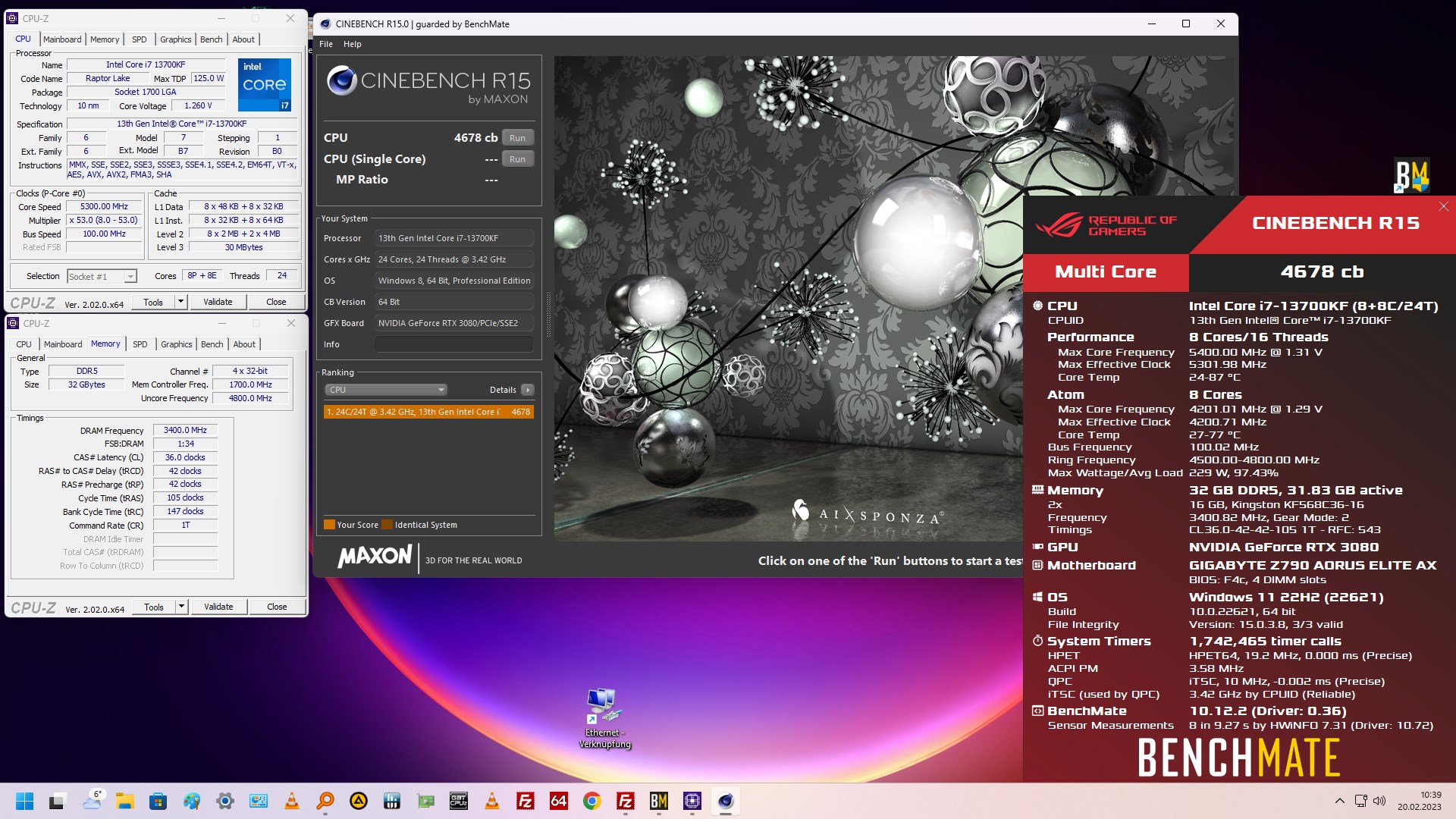The image size is (1456, 819).
Task: Click Close button in CPU-Z memory window
Action: tap(277, 607)
